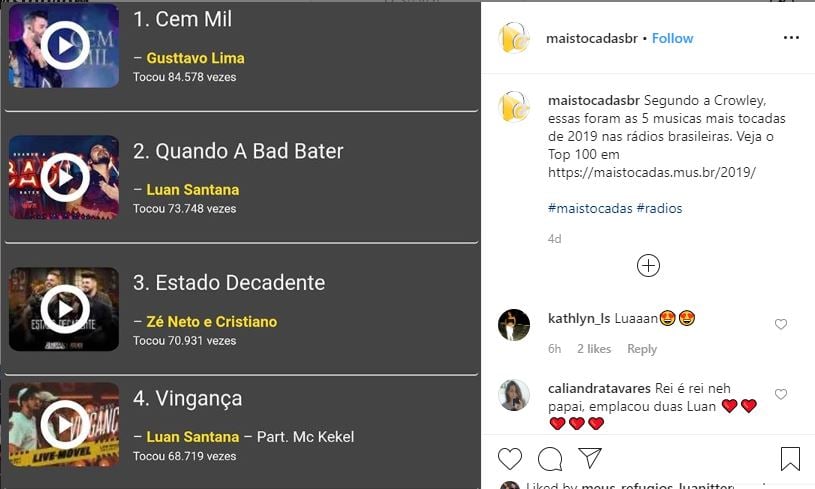Play the Cem Mil track
This screenshot has height=489, width=815.
pyautogui.click(x=64, y=45)
